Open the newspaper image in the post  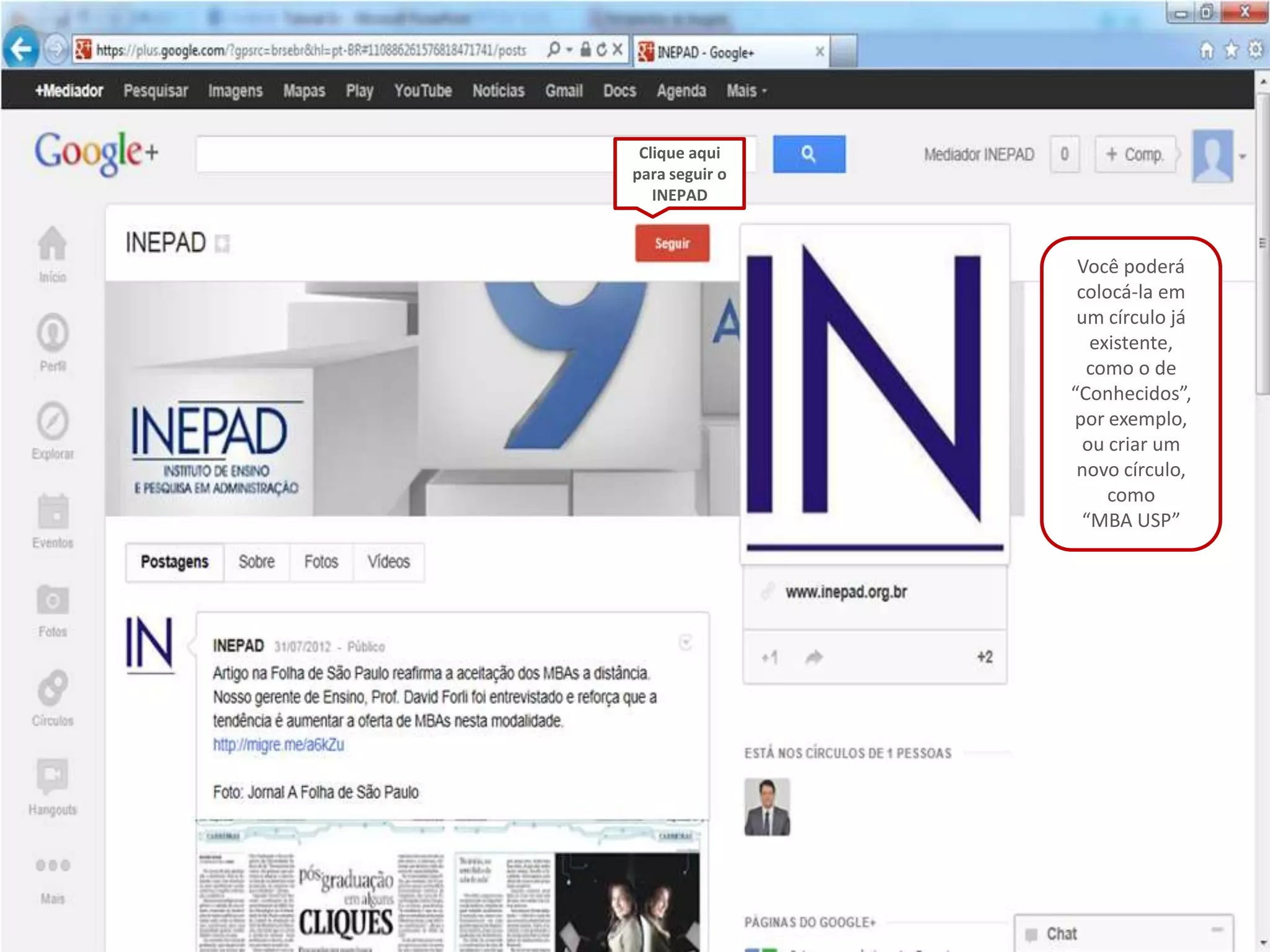[452, 886]
